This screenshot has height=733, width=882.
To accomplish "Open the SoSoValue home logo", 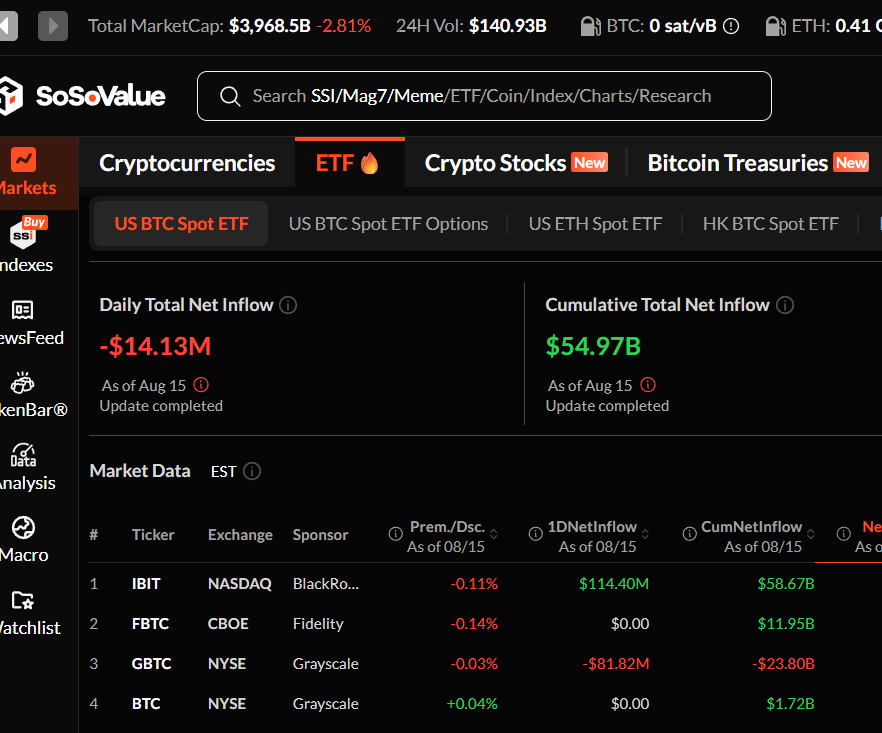I will 83,96.
